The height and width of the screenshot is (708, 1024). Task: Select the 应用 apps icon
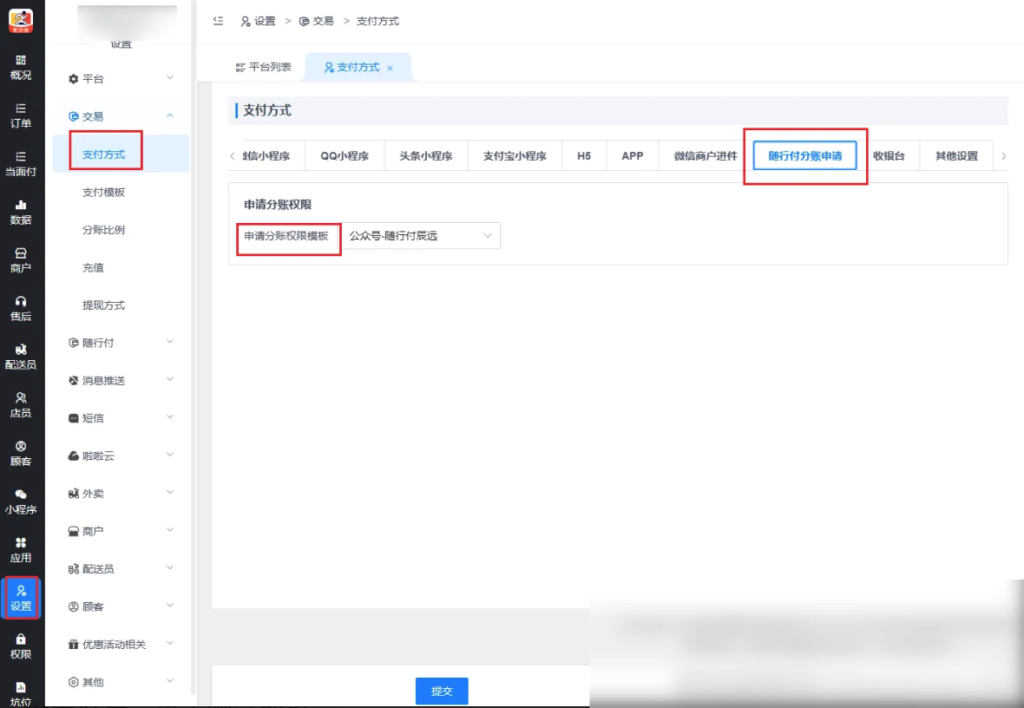point(20,551)
